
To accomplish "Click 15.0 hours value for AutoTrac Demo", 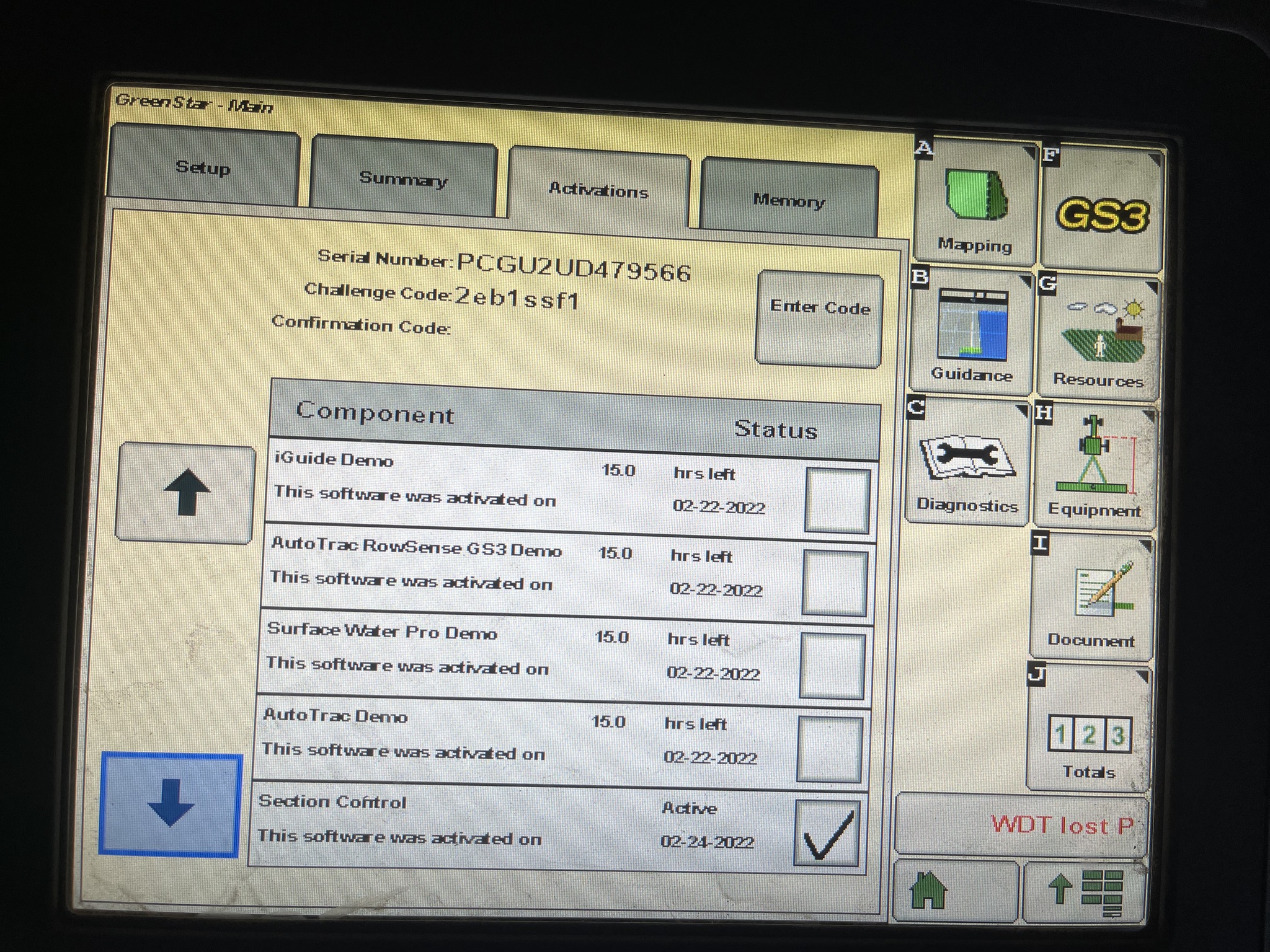I will point(608,721).
